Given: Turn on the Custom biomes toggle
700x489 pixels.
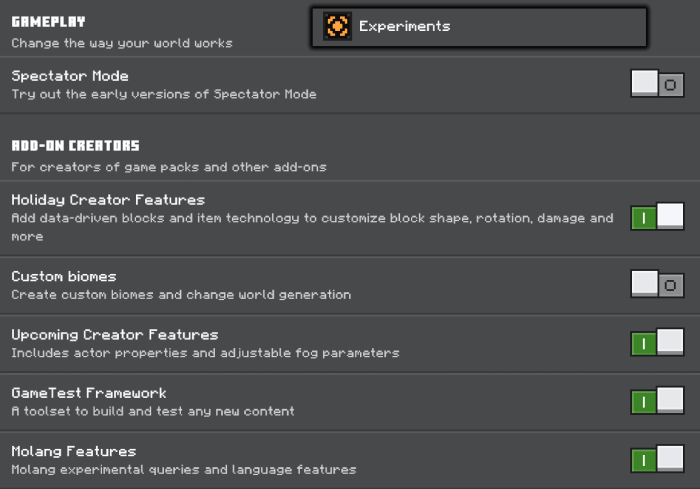Looking at the screenshot, I should coord(657,284).
